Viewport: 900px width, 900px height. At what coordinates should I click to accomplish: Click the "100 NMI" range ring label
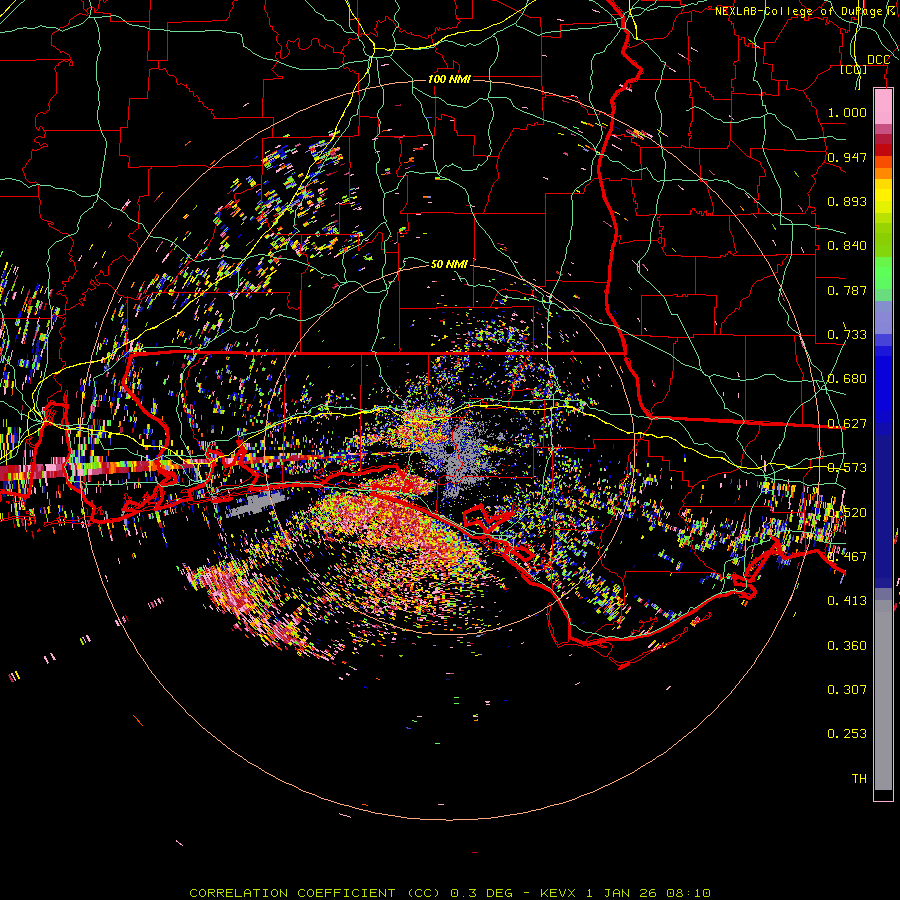[x=449, y=79]
